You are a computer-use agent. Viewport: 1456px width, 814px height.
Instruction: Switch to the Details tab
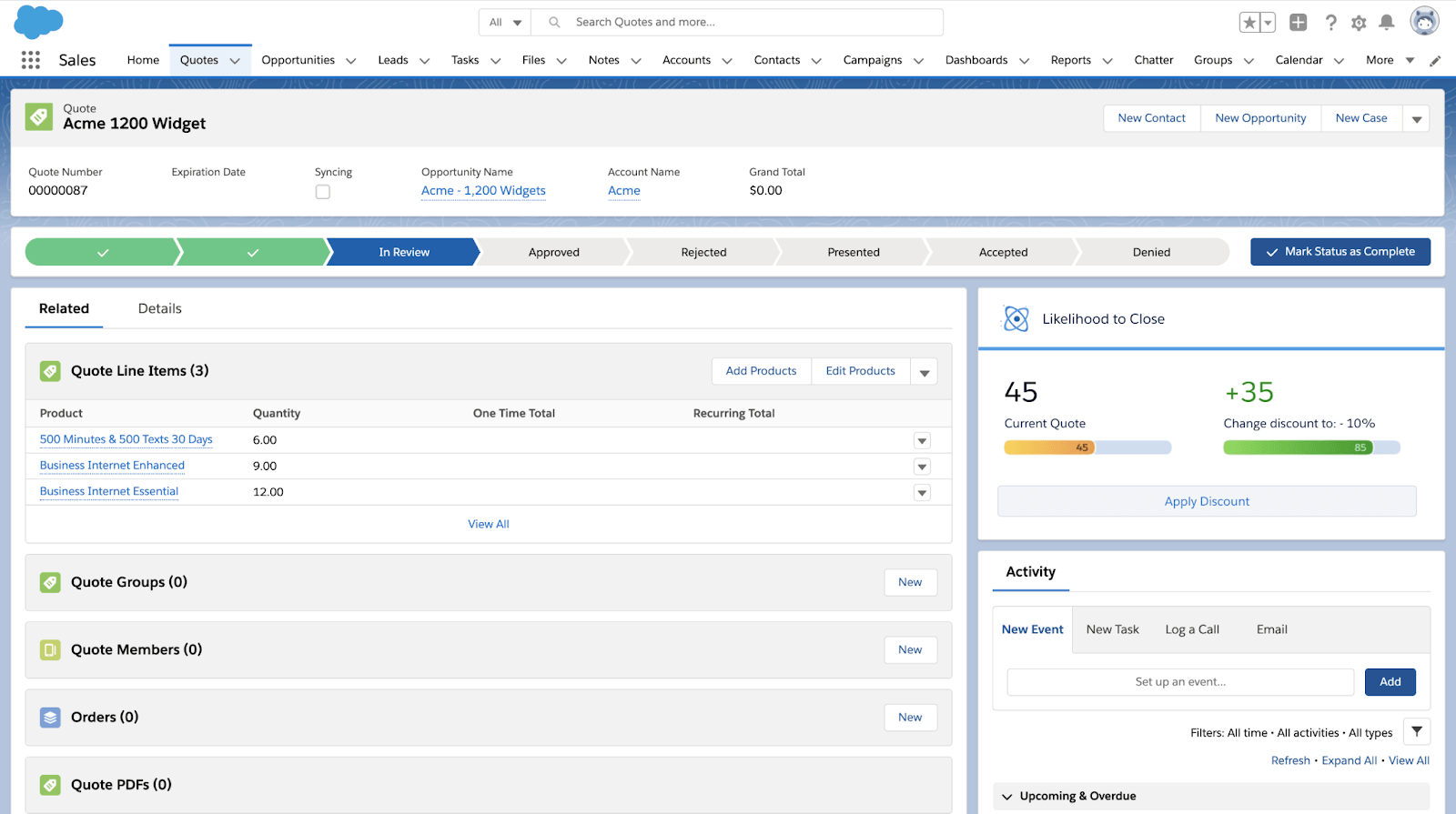(x=160, y=309)
